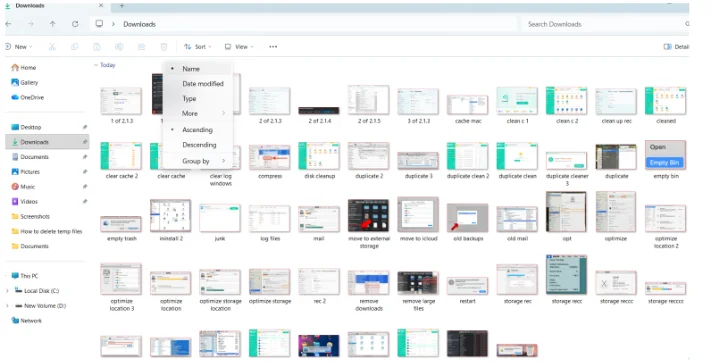Go back with the back arrow

(8, 24)
